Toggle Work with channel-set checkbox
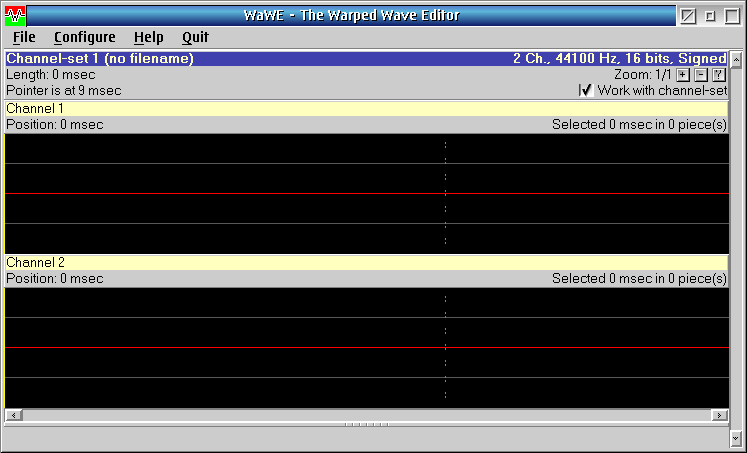The image size is (747, 453). [585, 91]
